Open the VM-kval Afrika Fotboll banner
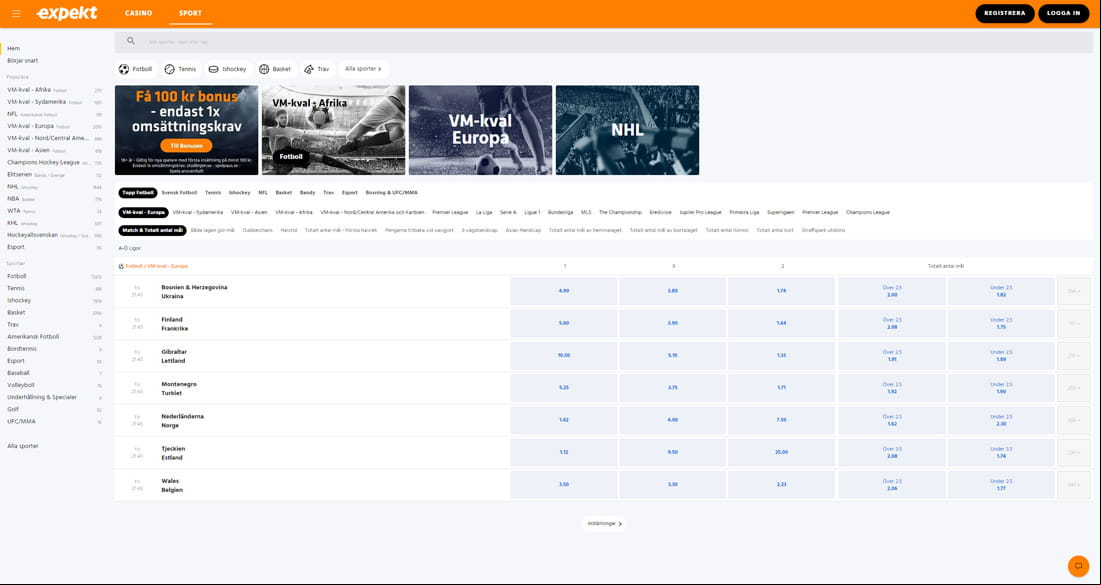Screen dimensions: 1101x585 334,130
